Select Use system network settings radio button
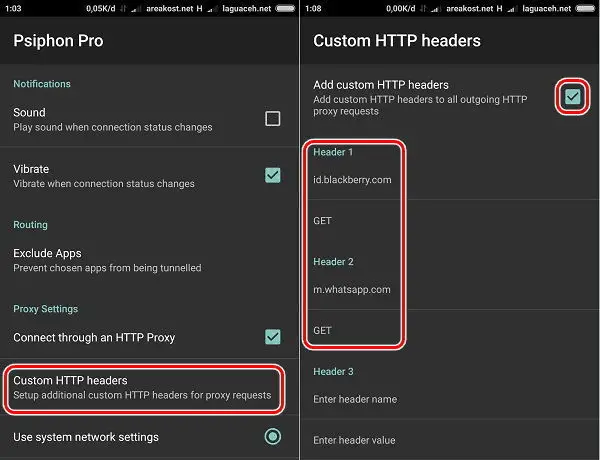The height and width of the screenshot is (460, 600). (272, 436)
